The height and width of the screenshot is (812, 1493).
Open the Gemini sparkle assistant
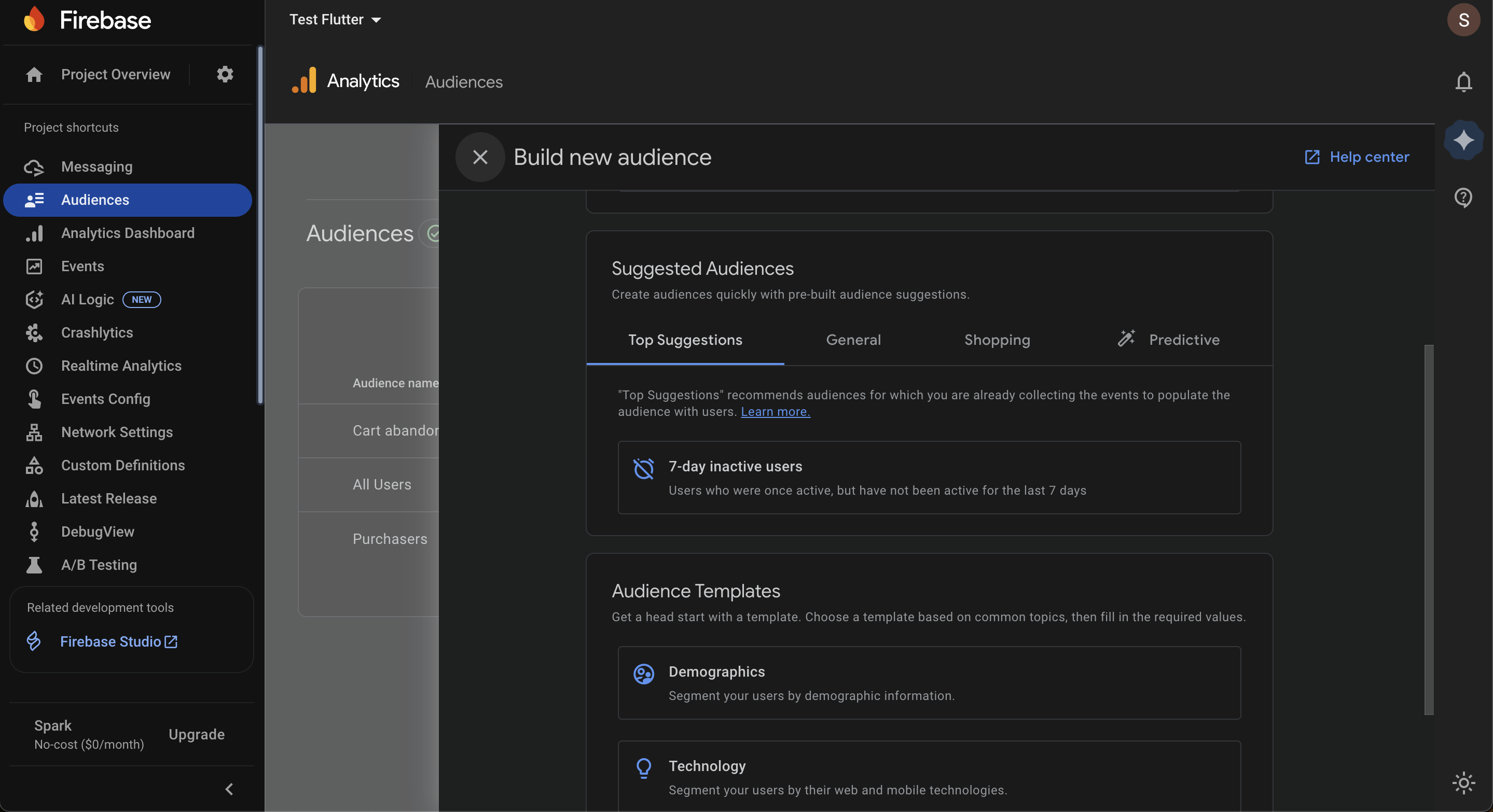click(1463, 139)
